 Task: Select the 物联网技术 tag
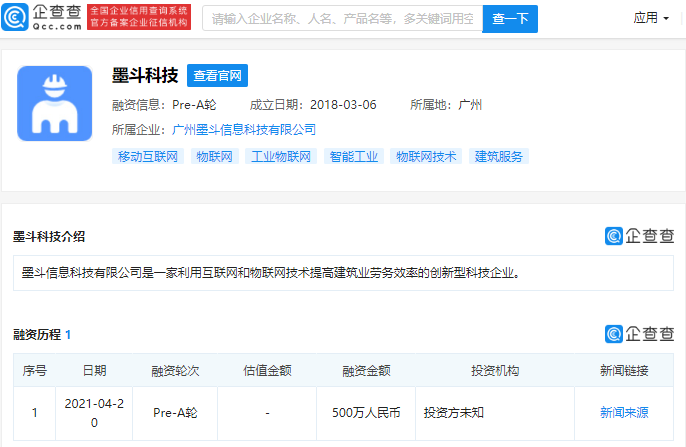[426, 156]
